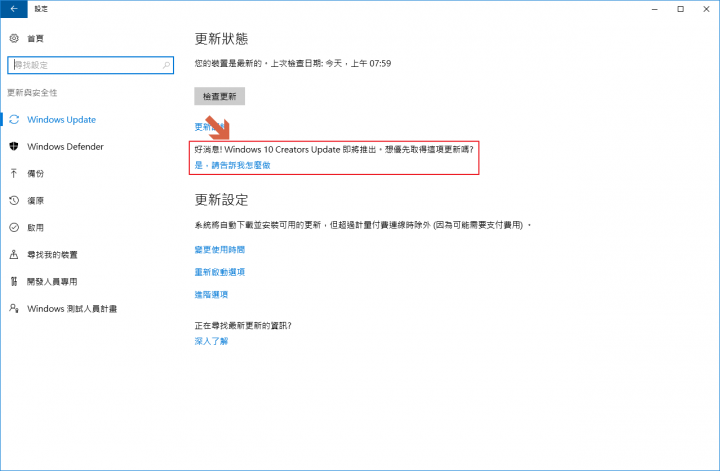The image size is (720, 471).
Task: Open 進階選項 link
Action: pos(211,294)
